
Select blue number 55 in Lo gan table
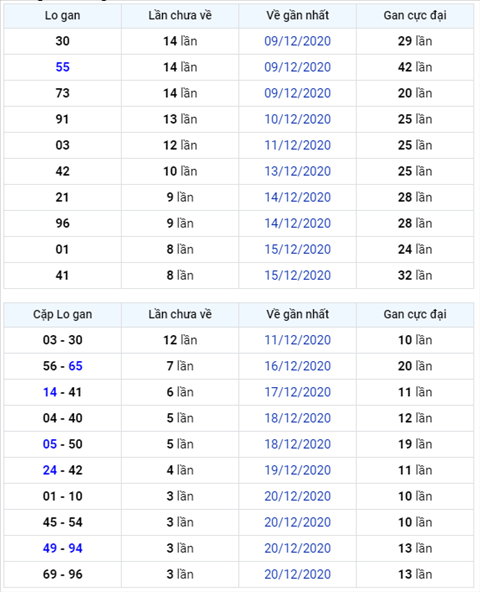[x=62, y=67]
